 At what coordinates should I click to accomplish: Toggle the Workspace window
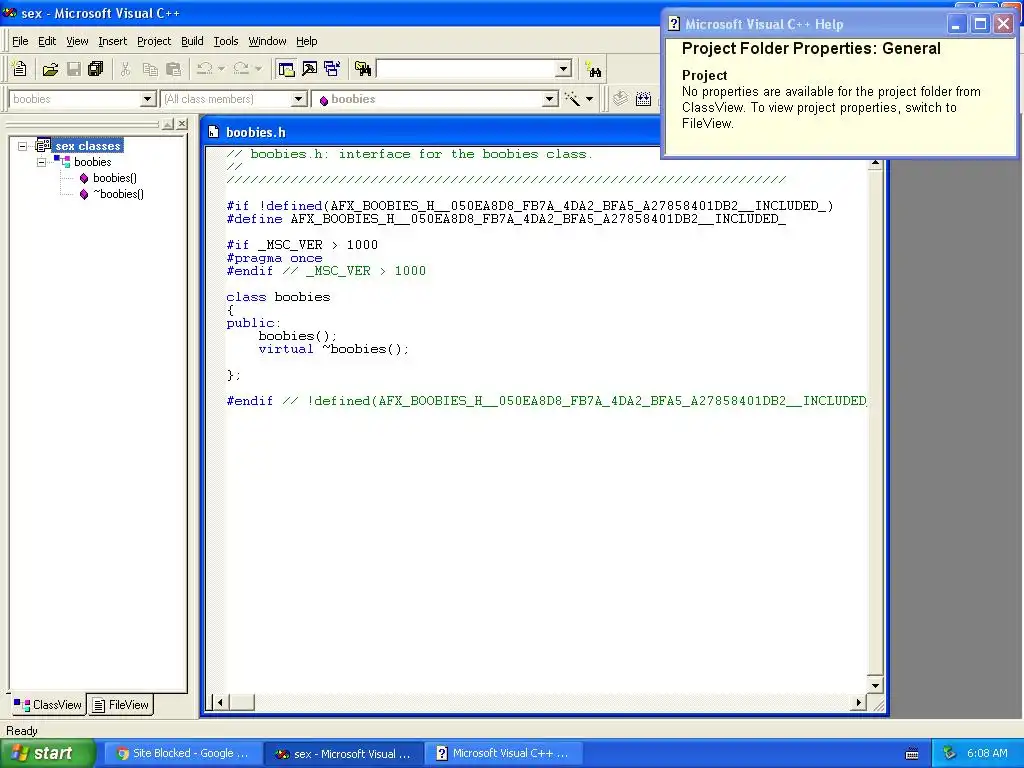click(286, 69)
